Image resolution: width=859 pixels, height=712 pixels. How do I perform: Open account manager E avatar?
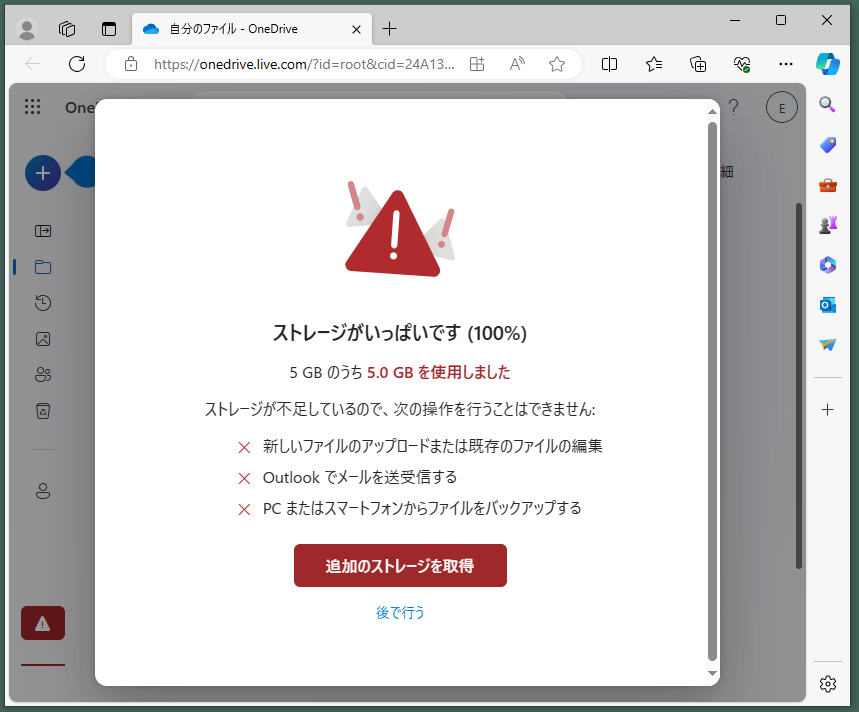[x=781, y=107]
